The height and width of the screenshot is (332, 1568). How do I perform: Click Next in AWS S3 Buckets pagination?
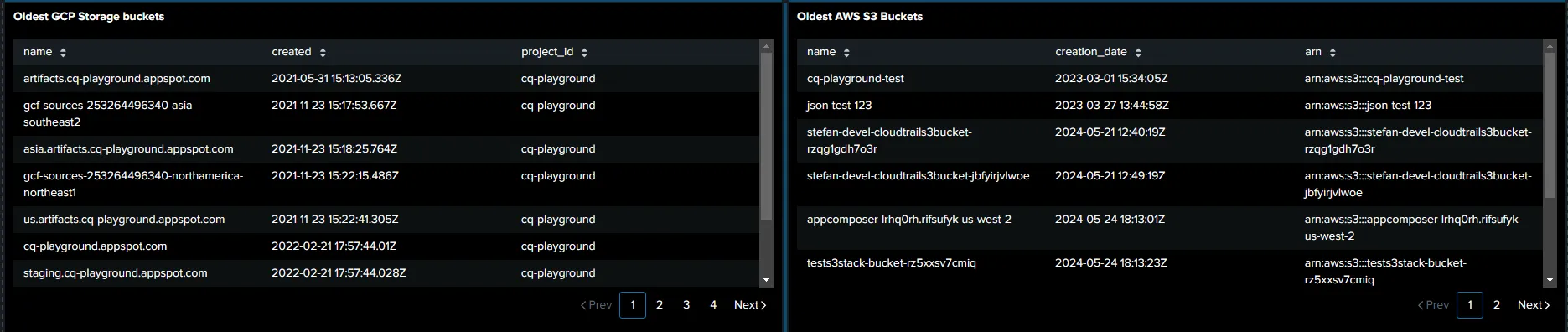coord(1534,305)
